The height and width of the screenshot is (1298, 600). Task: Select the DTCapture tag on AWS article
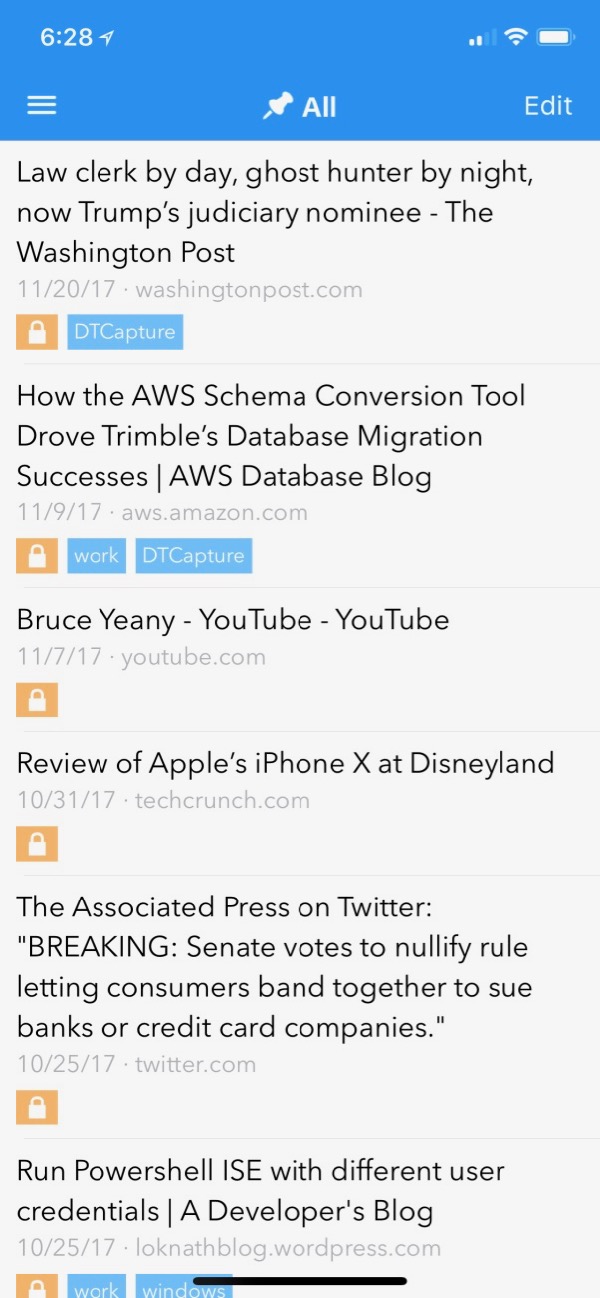194,556
